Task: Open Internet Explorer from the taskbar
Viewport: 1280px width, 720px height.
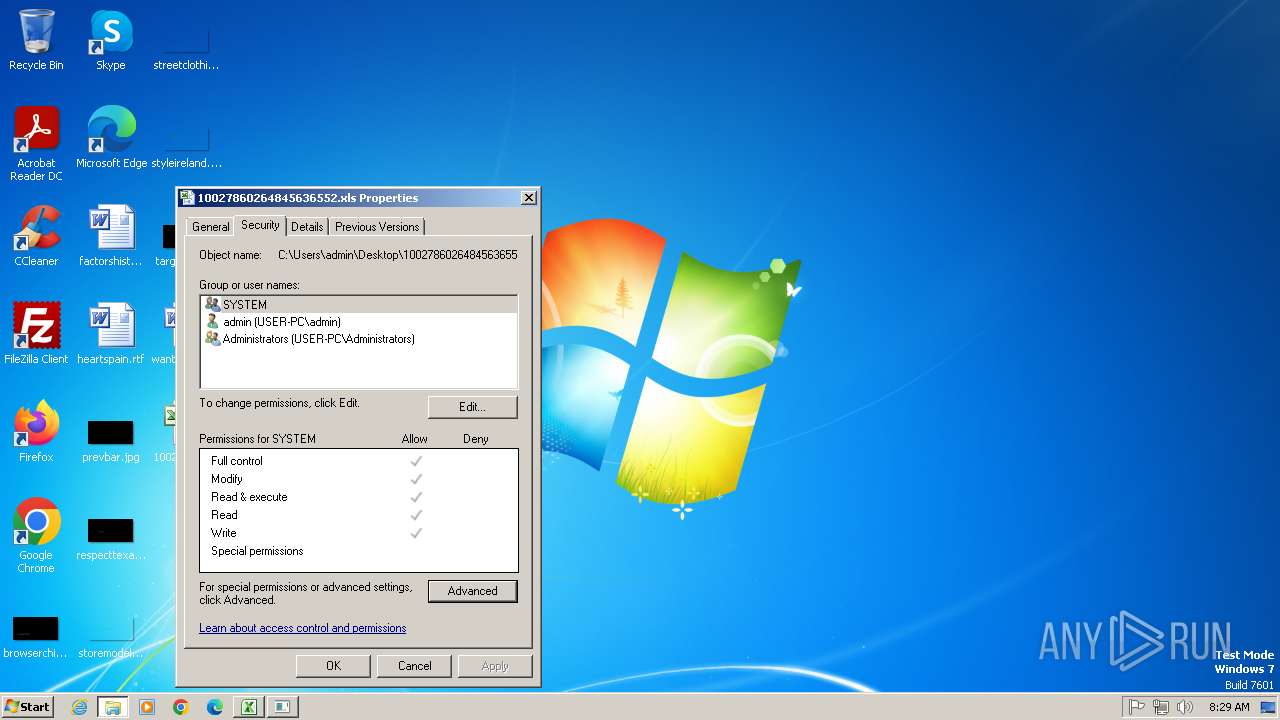Action: pos(80,707)
